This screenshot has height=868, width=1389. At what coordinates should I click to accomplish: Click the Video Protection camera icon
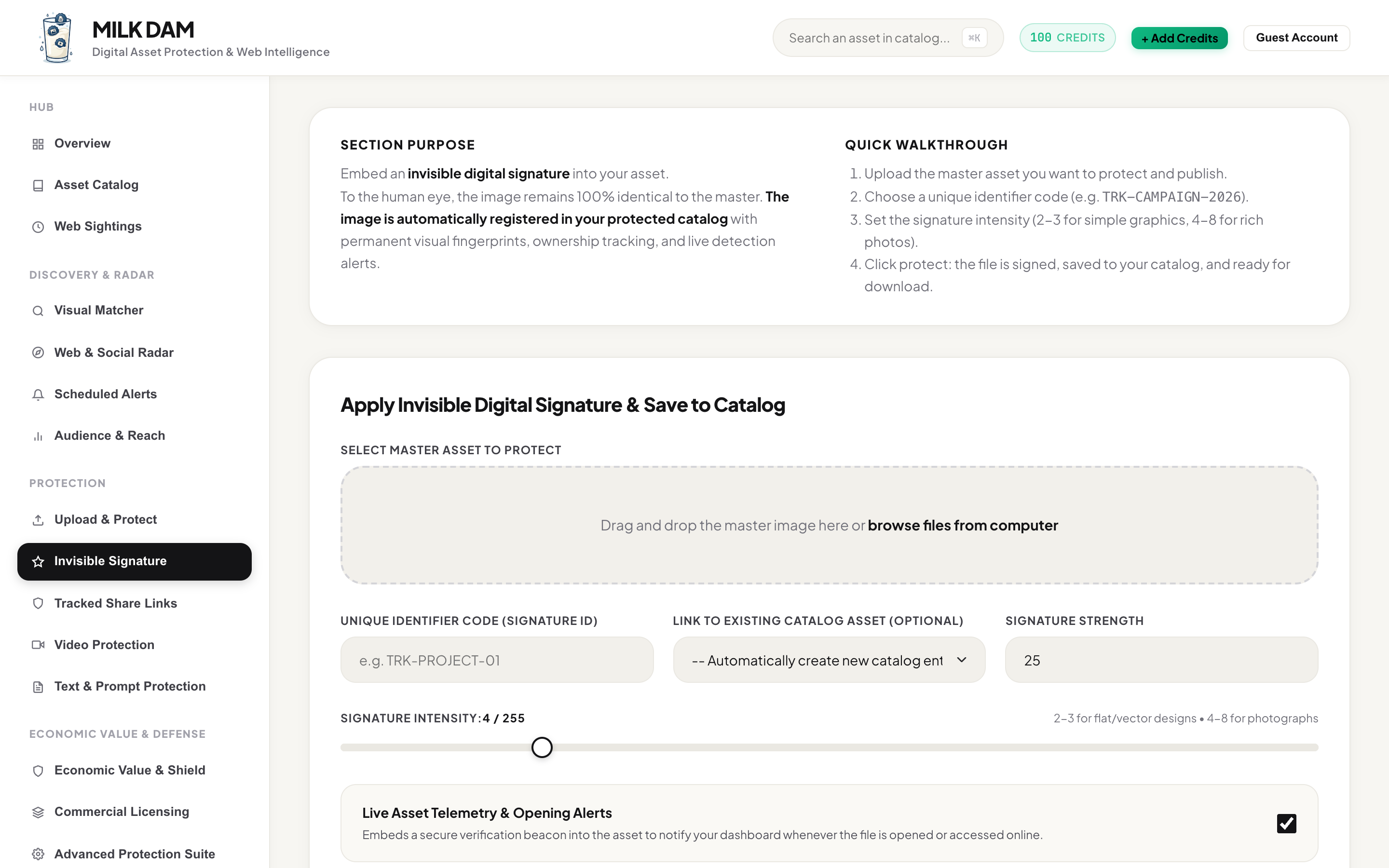click(x=38, y=645)
